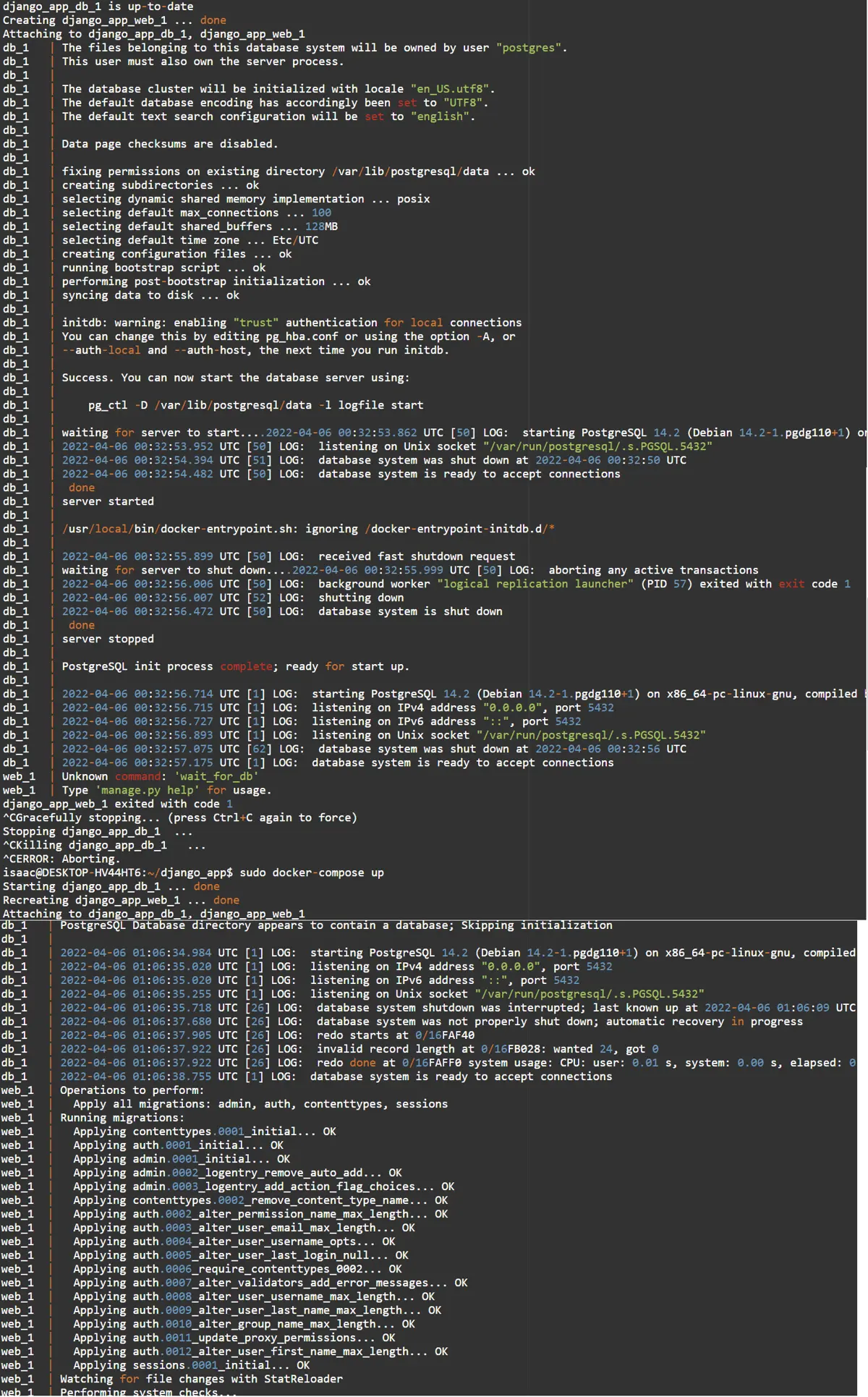Click 'Applying auth.0003_alter_user_email_max_length... OK'

click(x=244, y=1228)
